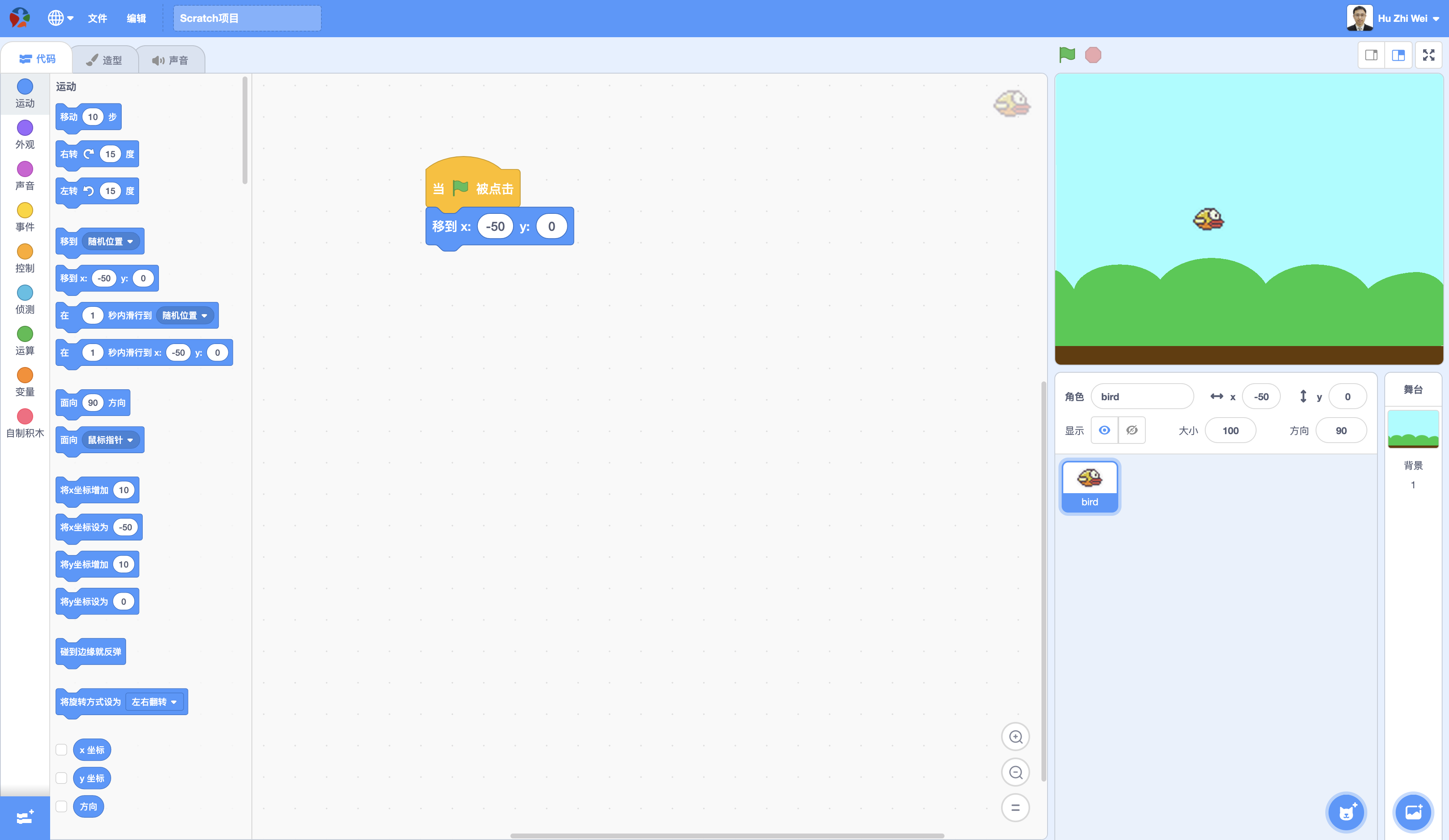
Task: Click the workspace horizontal scrollbar
Action: point(727,836)
